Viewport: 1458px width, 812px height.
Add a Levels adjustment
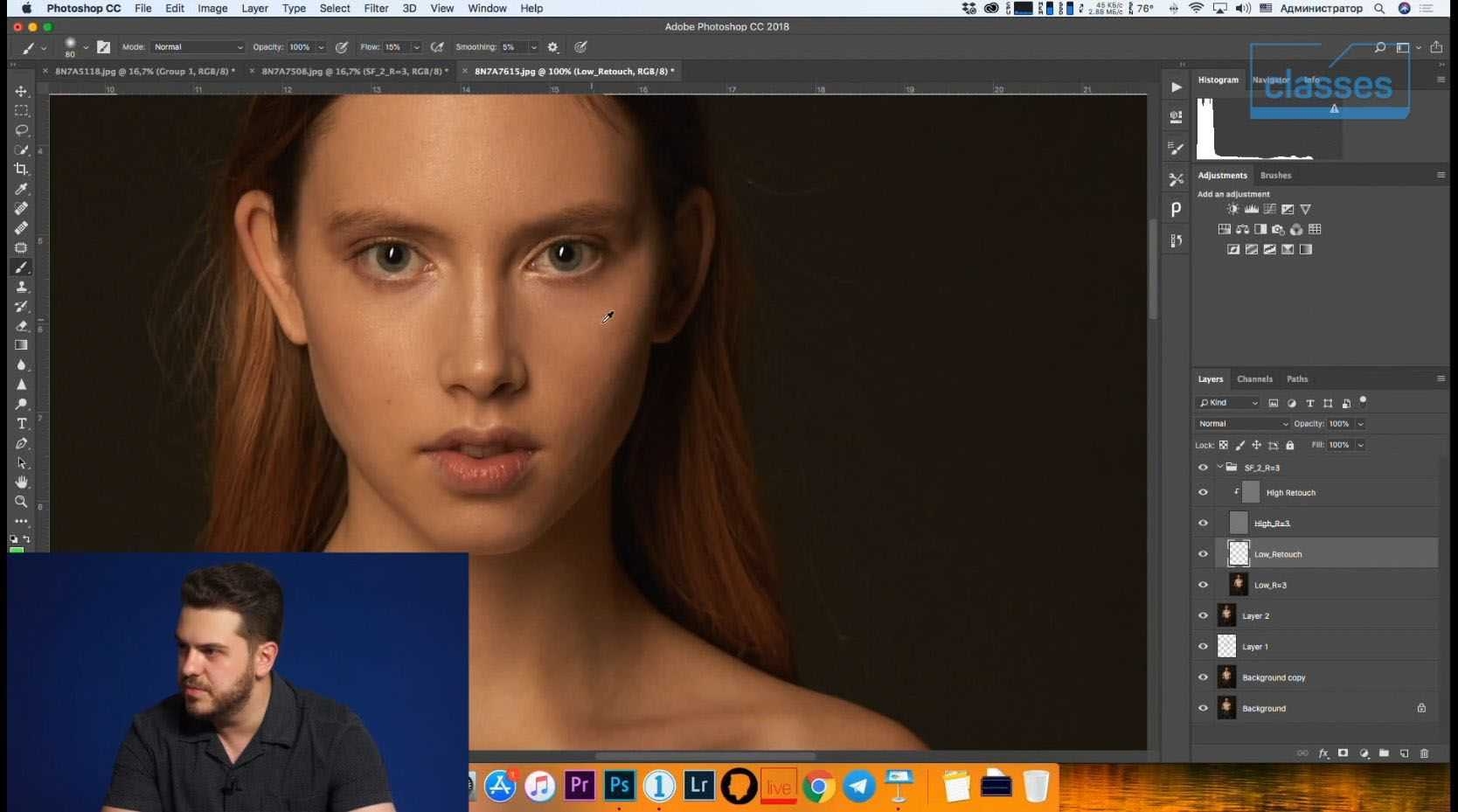[x=1251, y=210]
